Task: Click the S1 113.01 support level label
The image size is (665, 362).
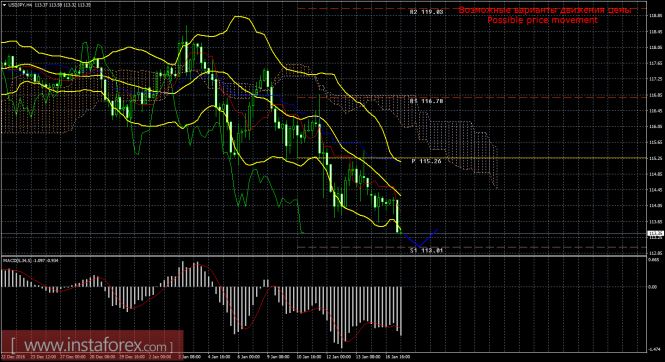Action: pos(427,251)
